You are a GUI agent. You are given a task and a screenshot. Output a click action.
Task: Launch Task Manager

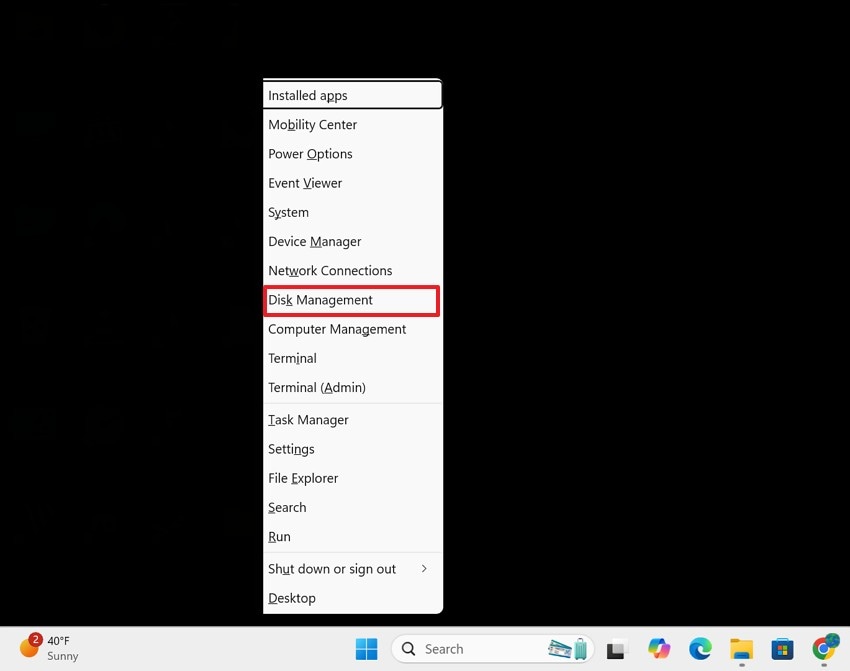(308, 419)
